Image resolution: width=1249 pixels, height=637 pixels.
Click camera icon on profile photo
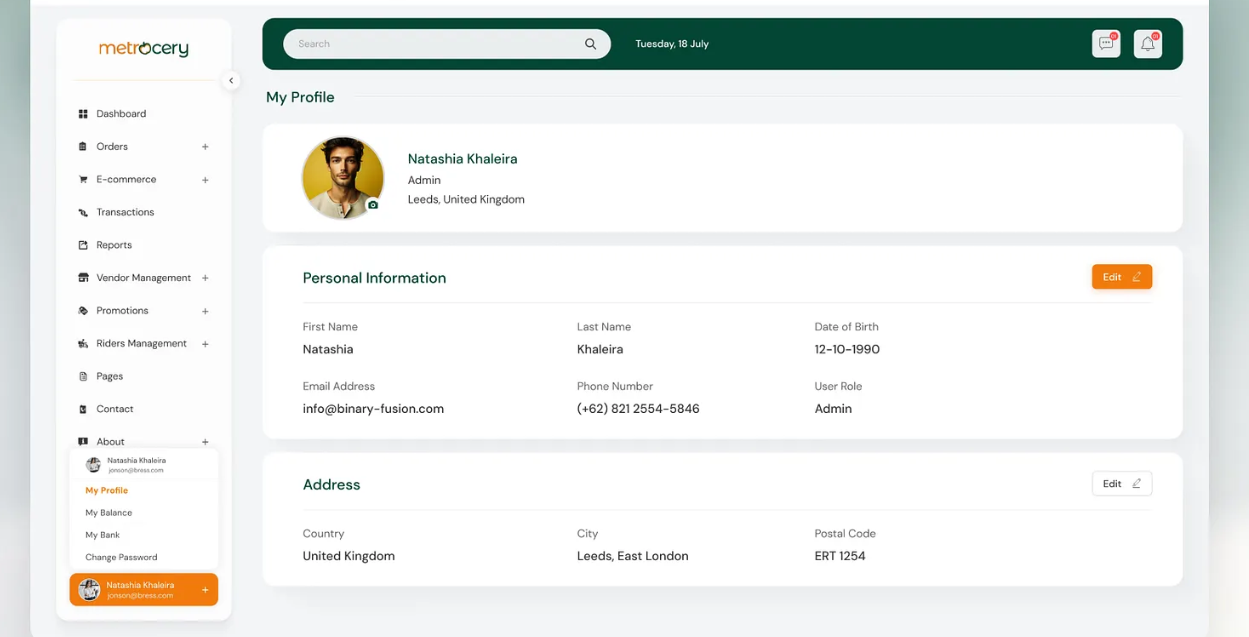point(373,205)
